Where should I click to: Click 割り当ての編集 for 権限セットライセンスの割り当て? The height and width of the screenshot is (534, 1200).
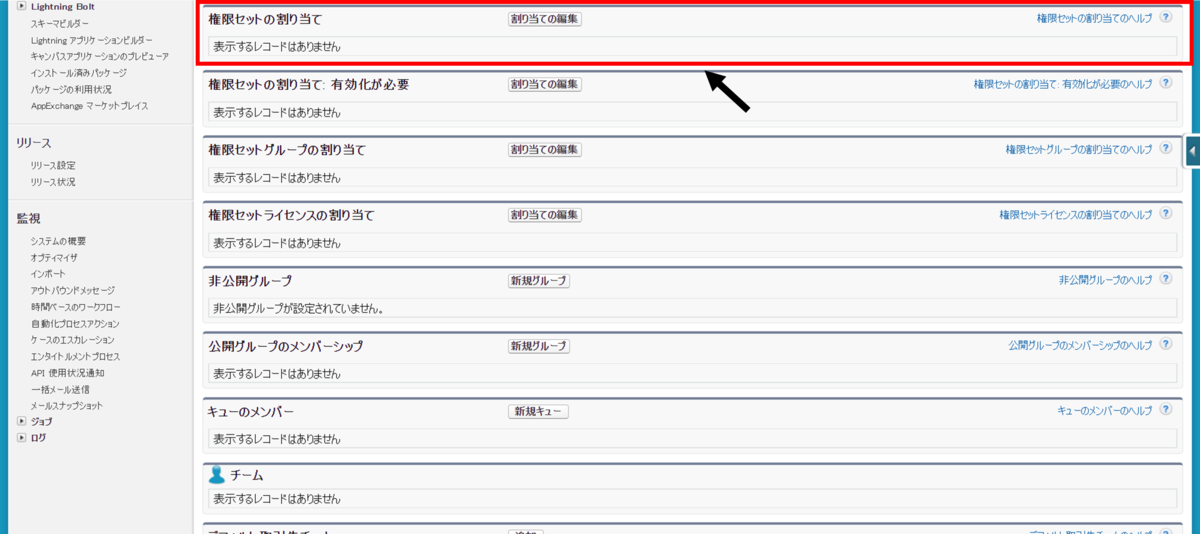(x=545, y=215)
